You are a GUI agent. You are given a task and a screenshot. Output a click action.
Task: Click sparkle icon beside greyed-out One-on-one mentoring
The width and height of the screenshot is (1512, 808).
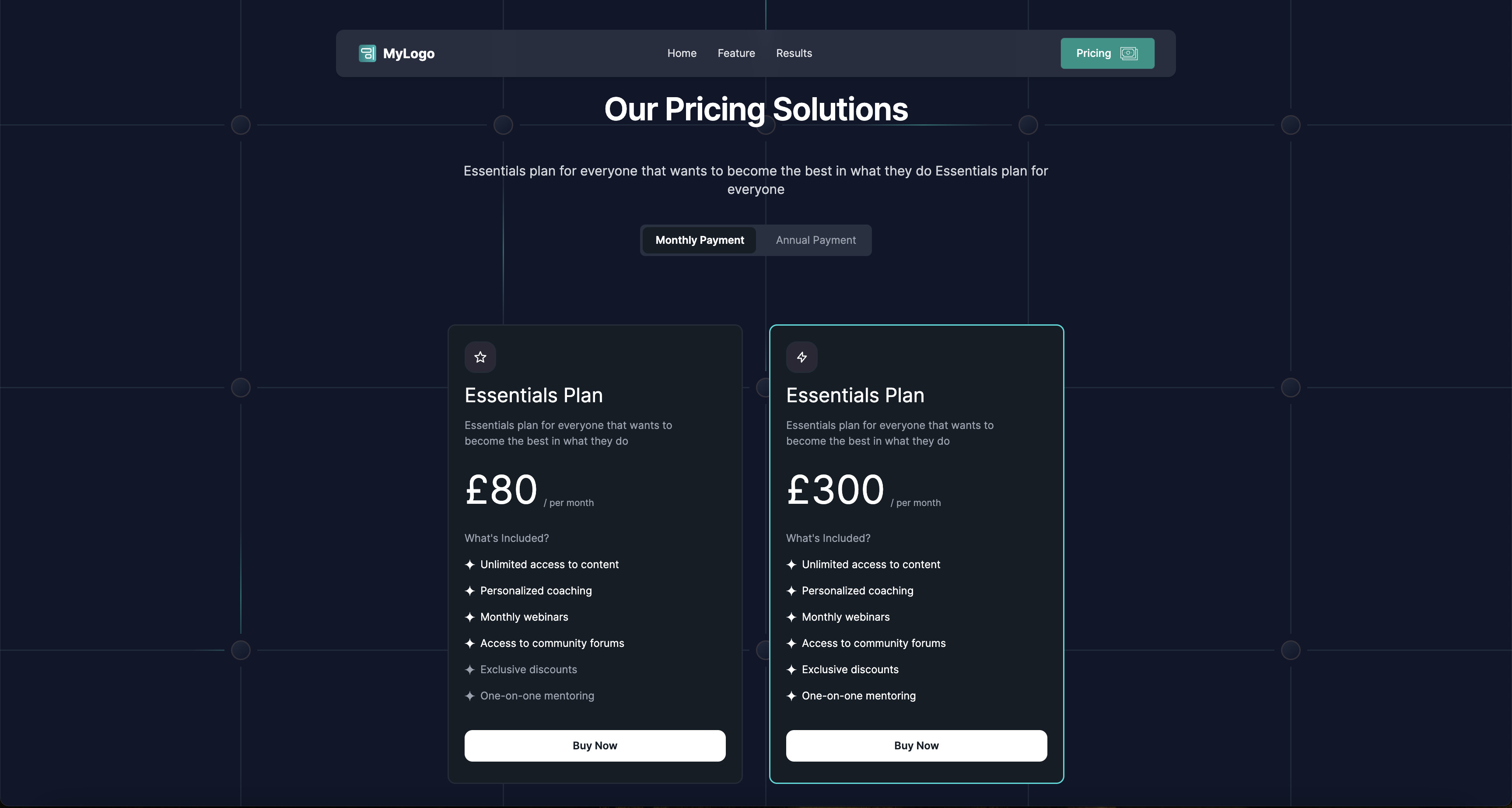point(469,696)
